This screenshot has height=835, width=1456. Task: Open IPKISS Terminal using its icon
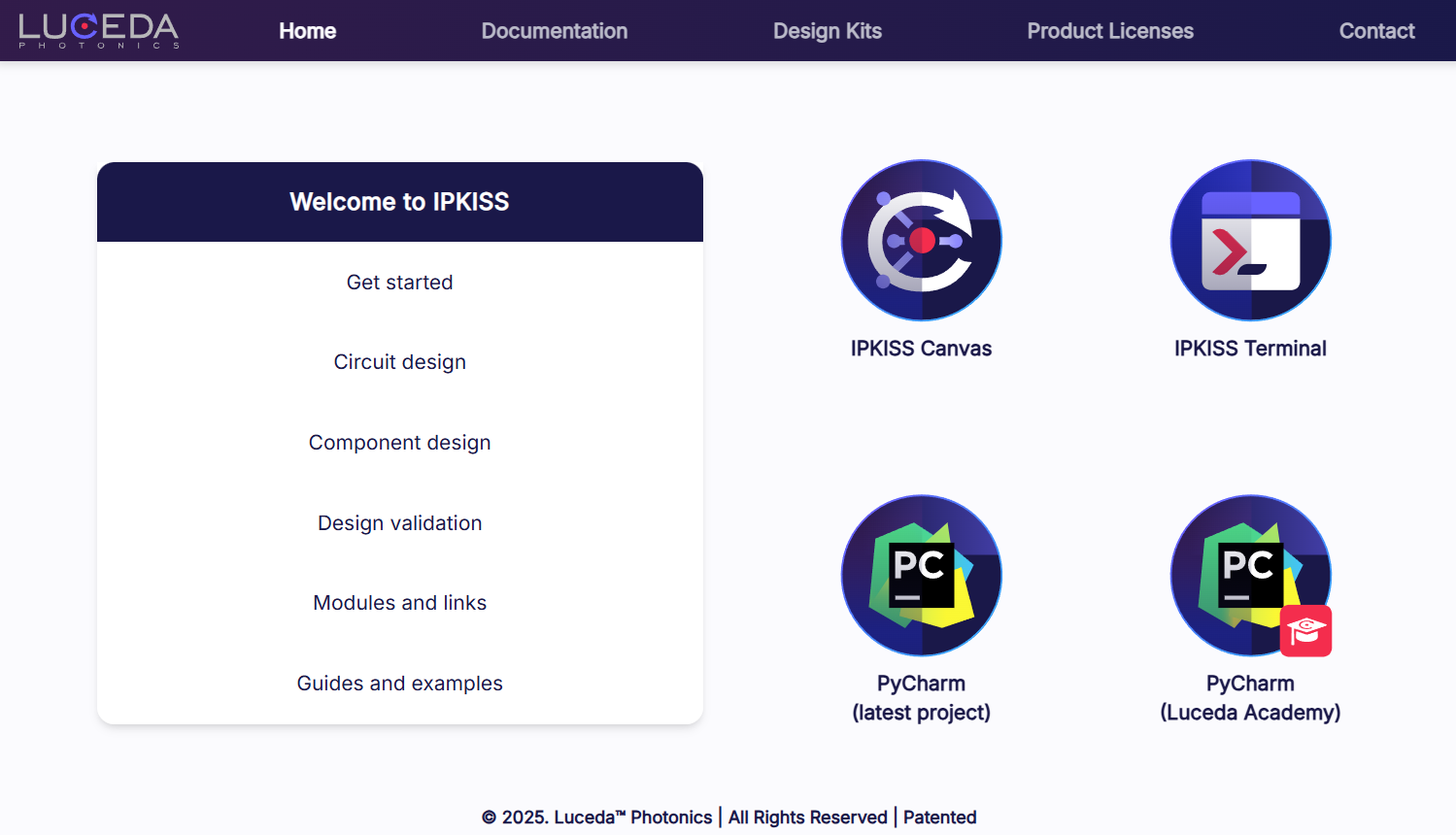1250,240
